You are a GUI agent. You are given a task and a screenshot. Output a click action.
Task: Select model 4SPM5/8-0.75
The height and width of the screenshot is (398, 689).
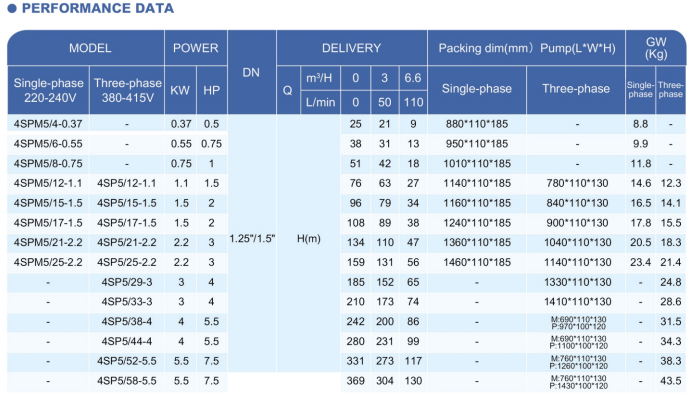click(x=48, y=163)
